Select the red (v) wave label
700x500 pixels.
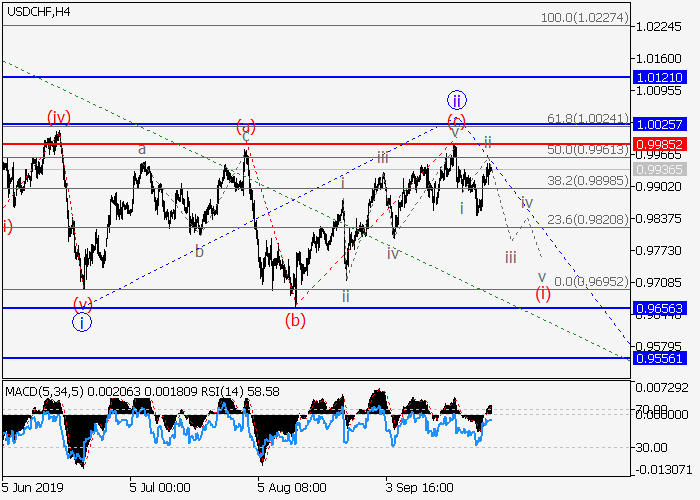point(82,303)
